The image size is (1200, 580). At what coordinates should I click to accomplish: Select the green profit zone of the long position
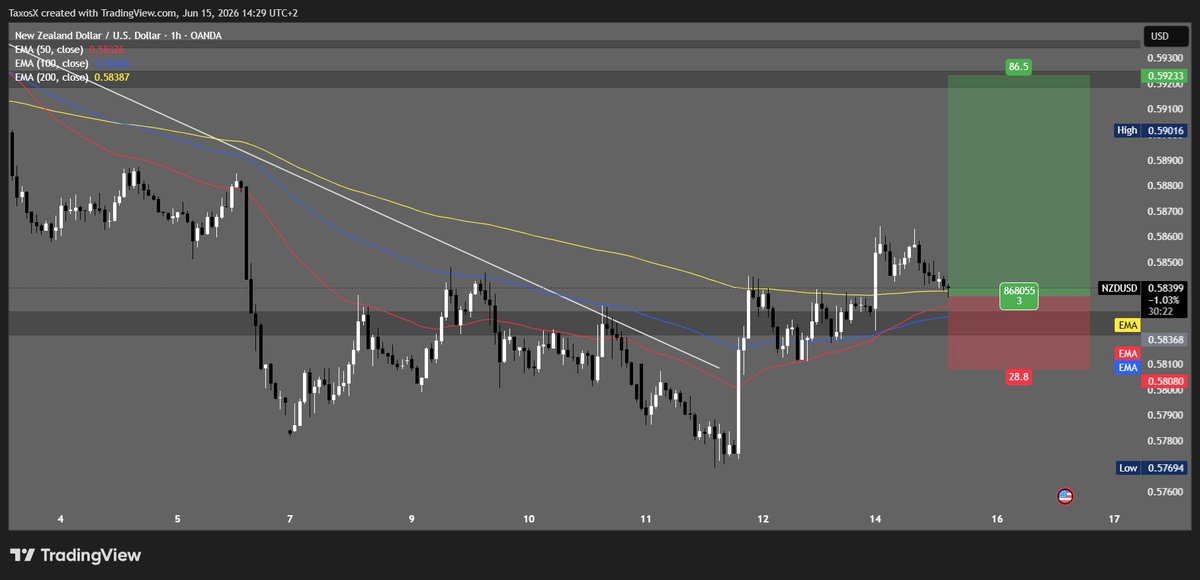coord(1019,185)
